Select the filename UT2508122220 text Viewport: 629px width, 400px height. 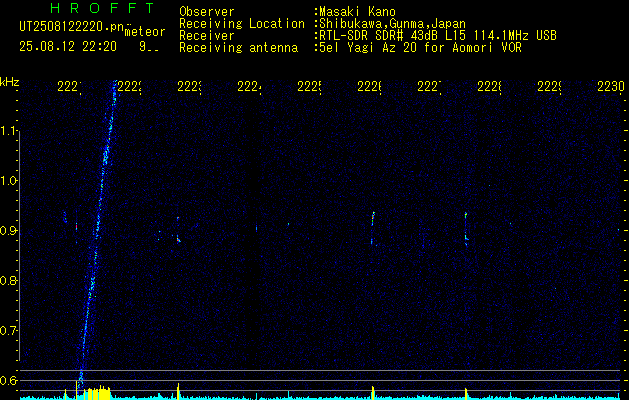coord(72,27)
